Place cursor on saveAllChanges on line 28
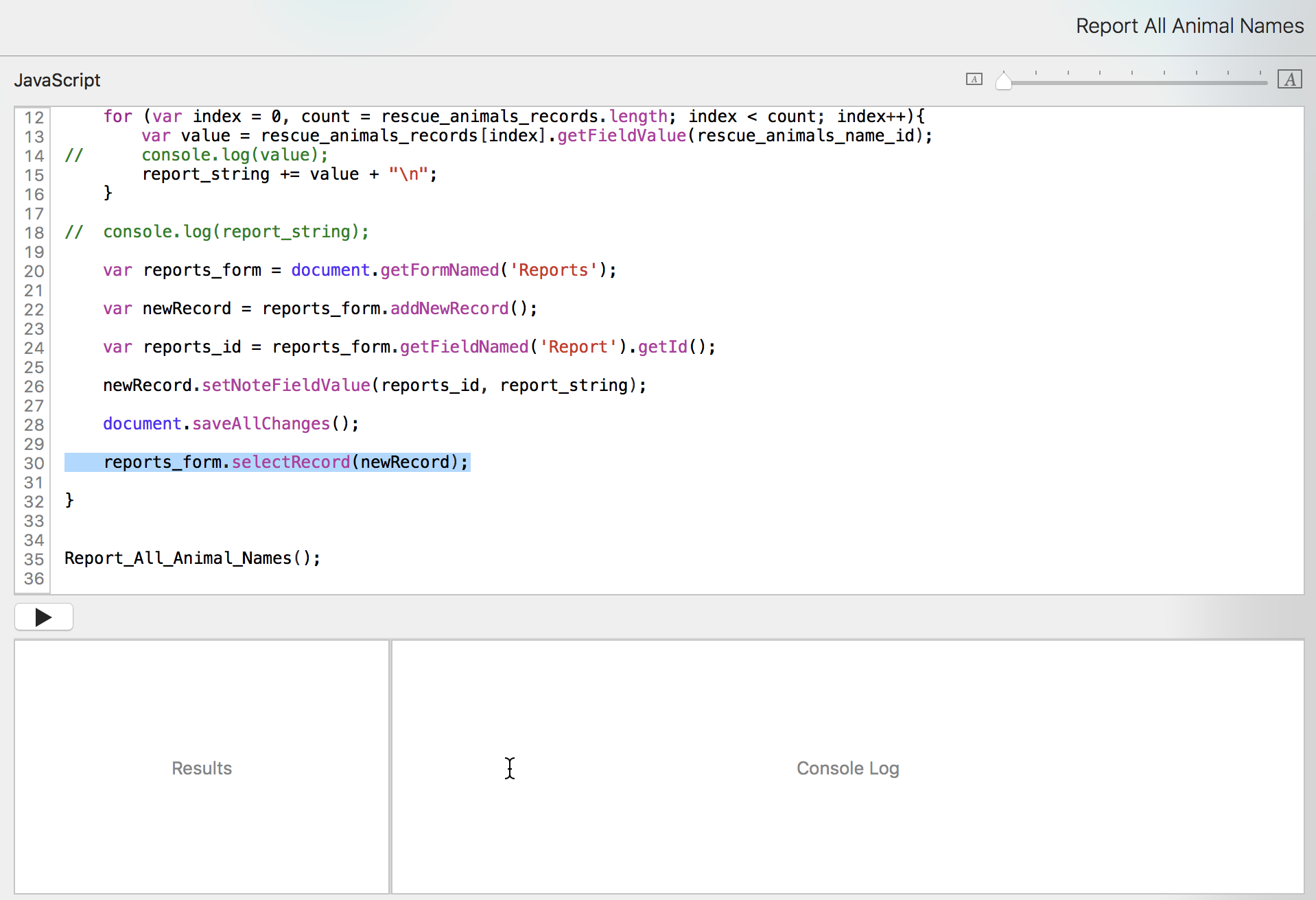1316x900 pixels. click(261, 424)
